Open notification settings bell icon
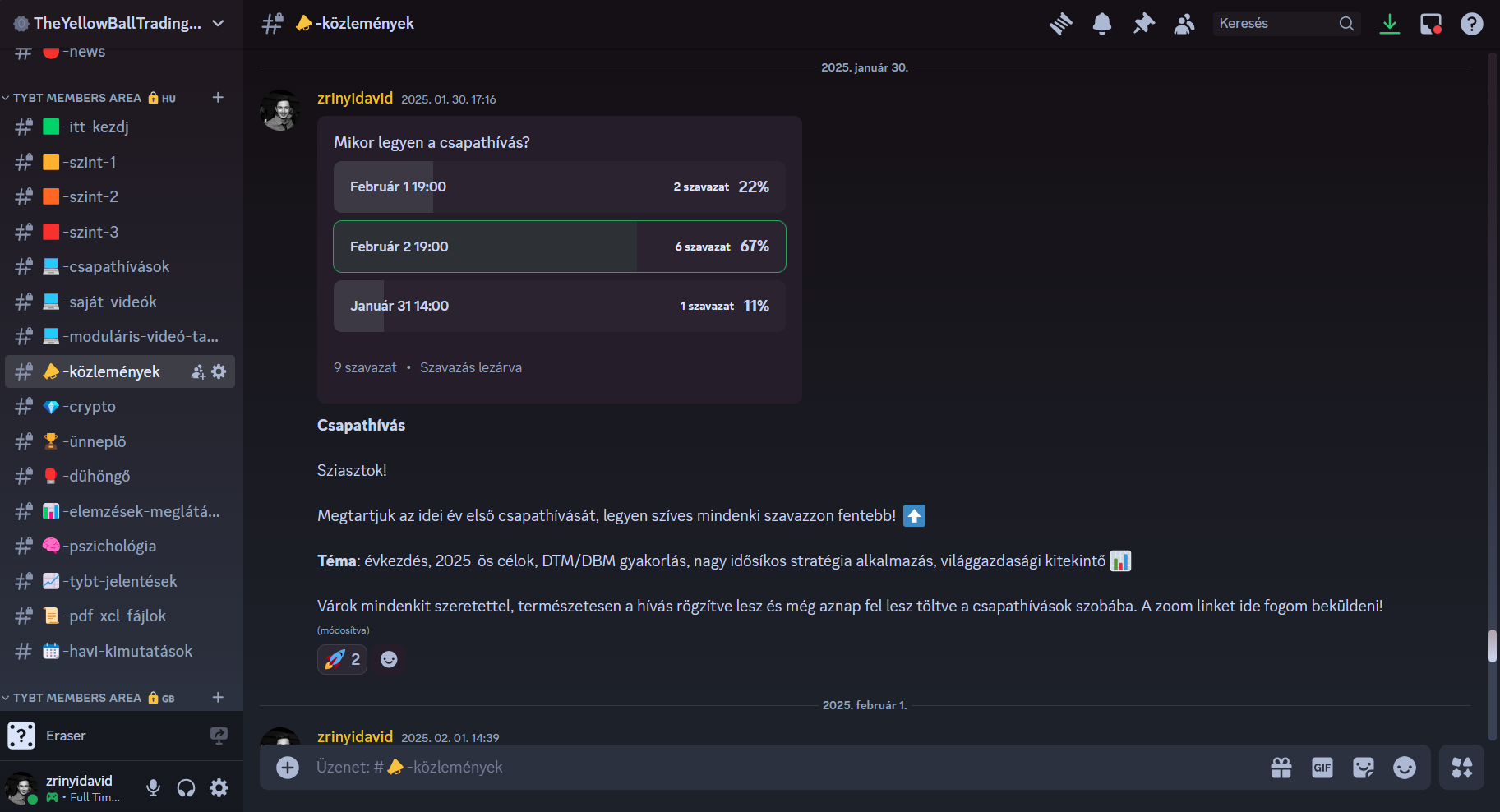 pyautogui.click(x=1102, y=24)
